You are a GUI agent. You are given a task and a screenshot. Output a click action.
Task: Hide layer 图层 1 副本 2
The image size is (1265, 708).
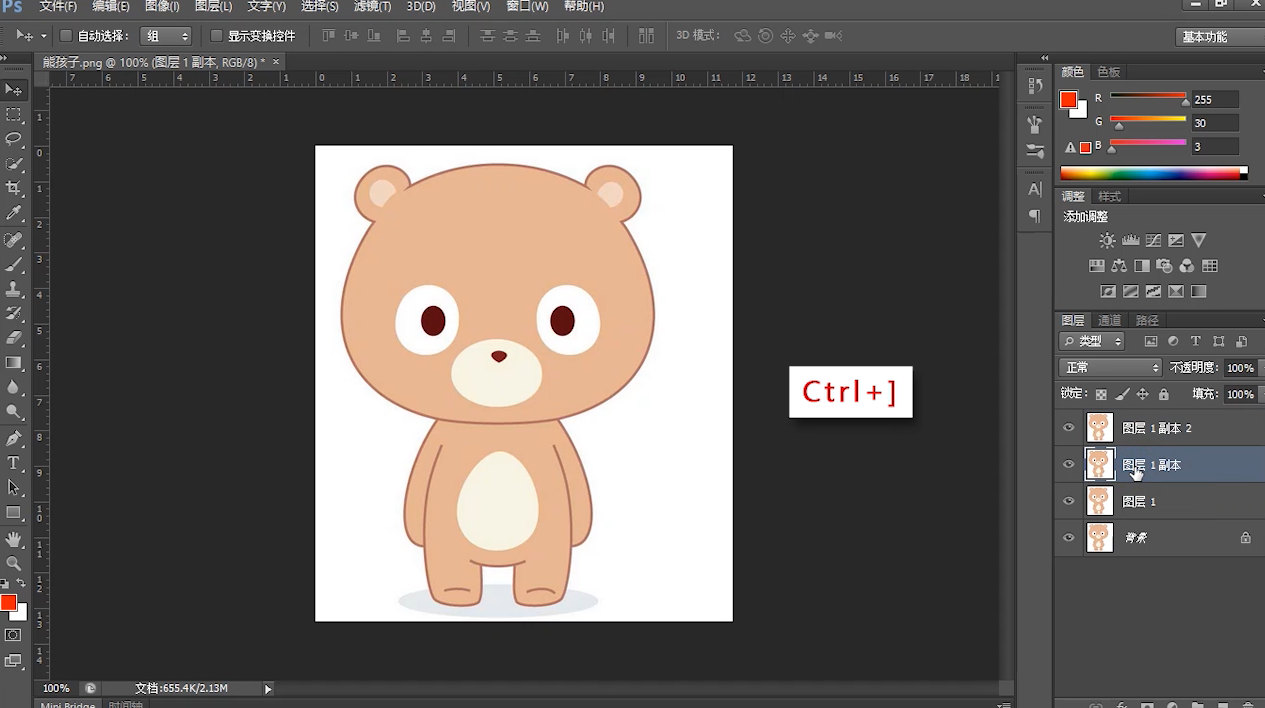(1069, 428)
